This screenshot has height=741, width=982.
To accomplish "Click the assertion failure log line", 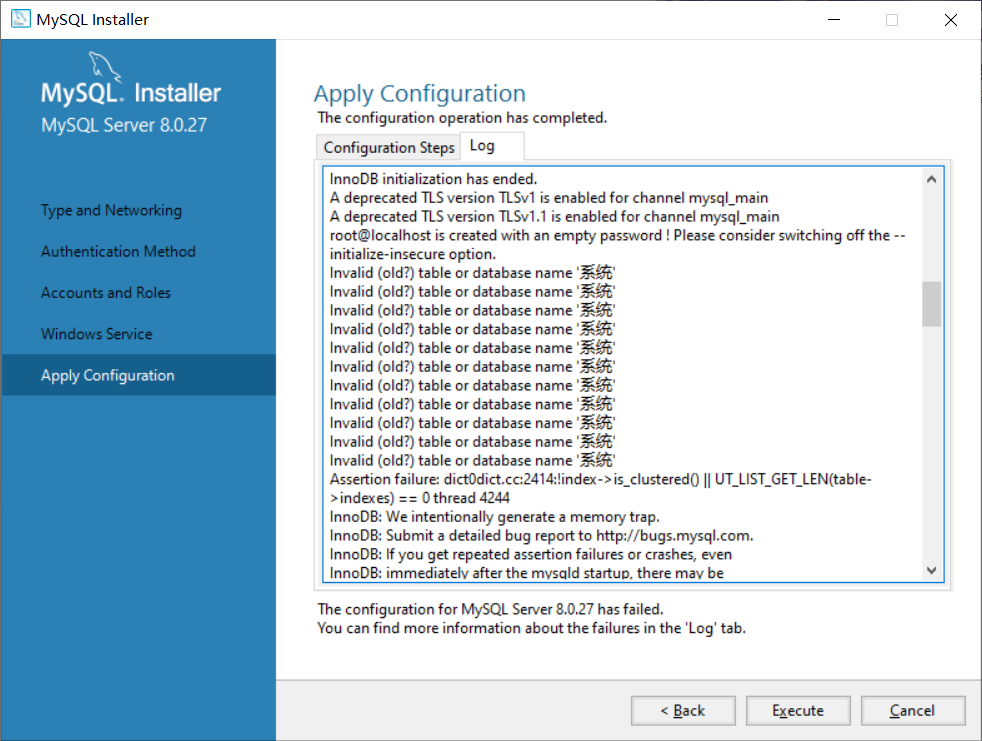I will pyautogui.click(x=600, y=478).
